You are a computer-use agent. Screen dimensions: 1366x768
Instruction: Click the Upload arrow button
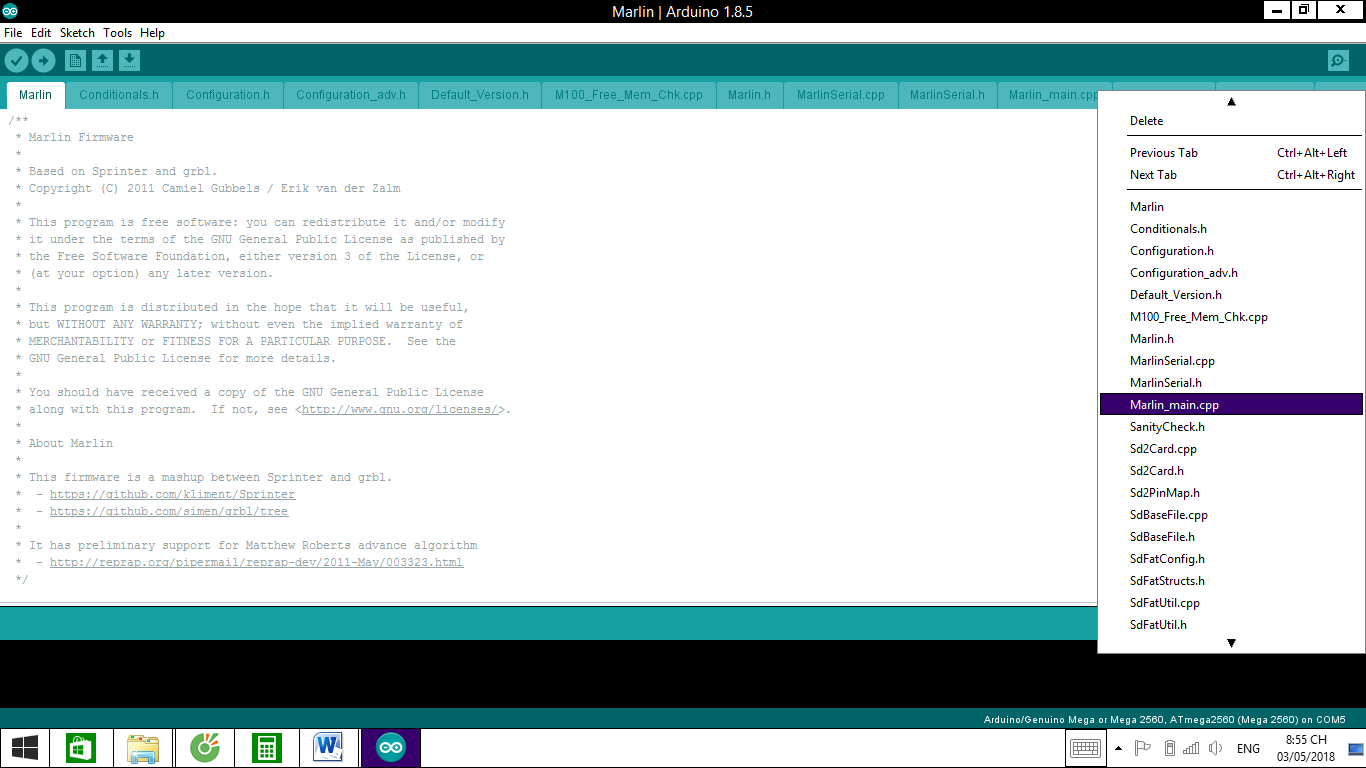point(43,61)
